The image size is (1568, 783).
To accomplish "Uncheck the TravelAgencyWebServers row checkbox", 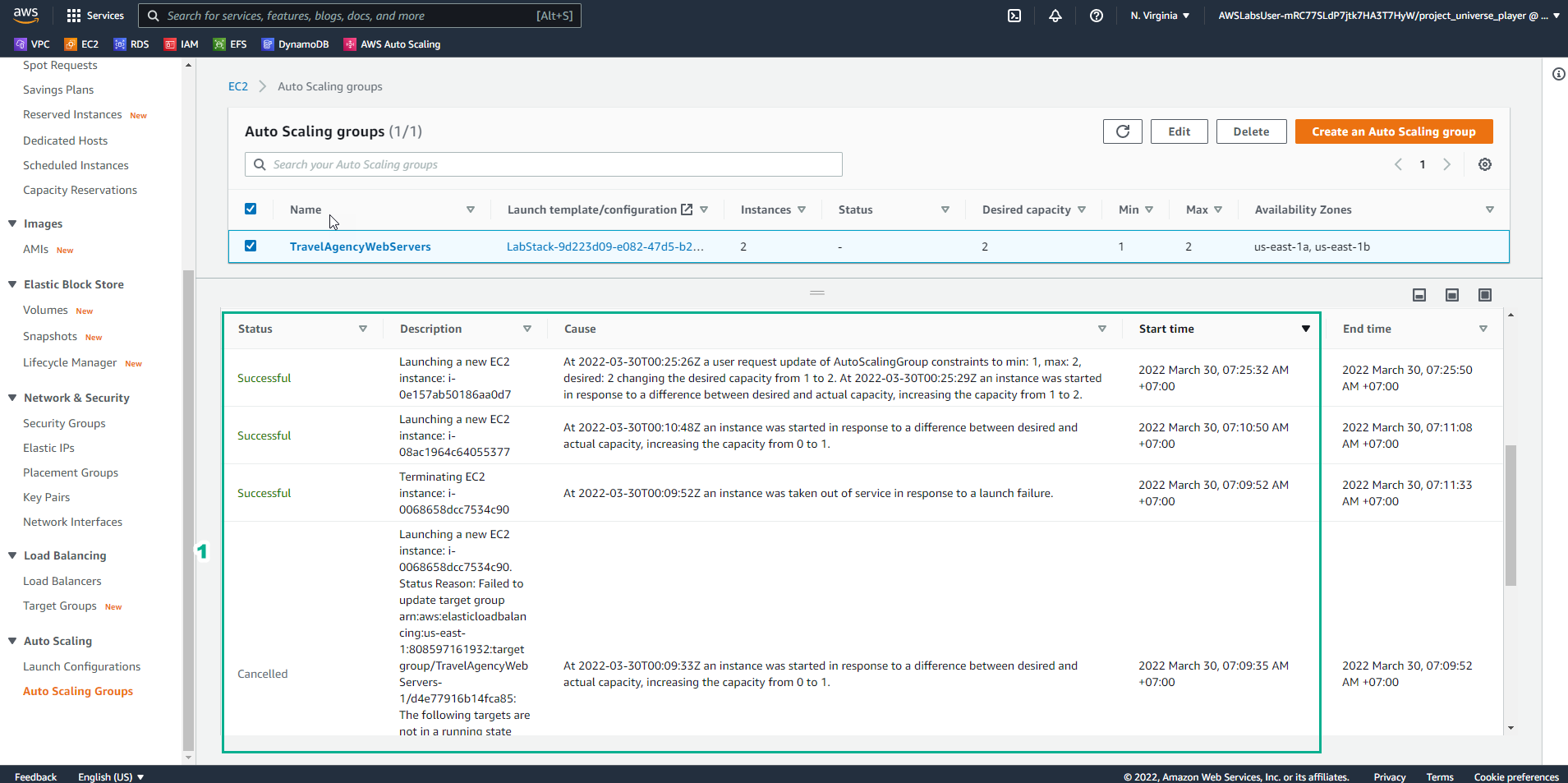I will tap(251, 246).
